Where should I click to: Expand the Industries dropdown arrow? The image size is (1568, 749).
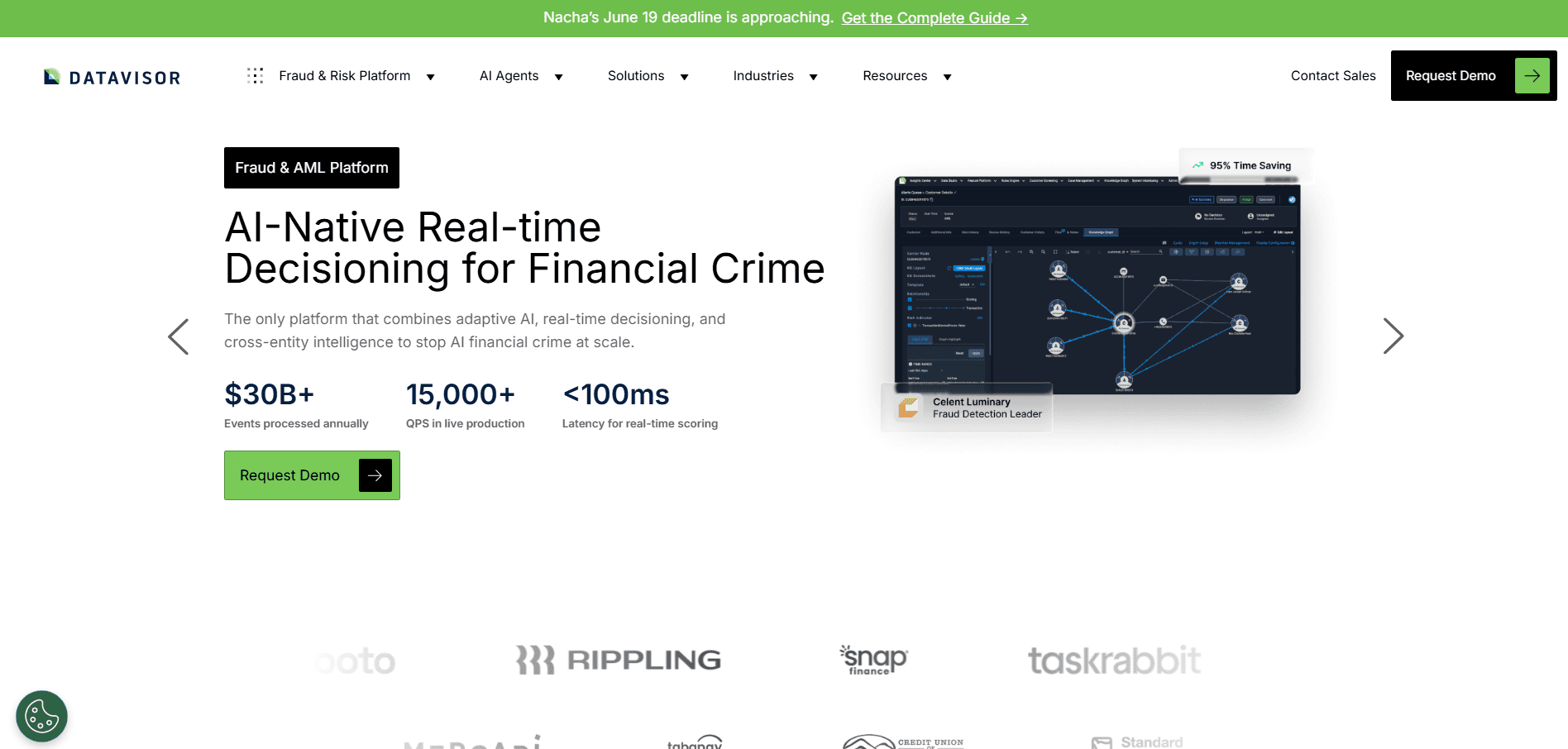pos(813,77)
